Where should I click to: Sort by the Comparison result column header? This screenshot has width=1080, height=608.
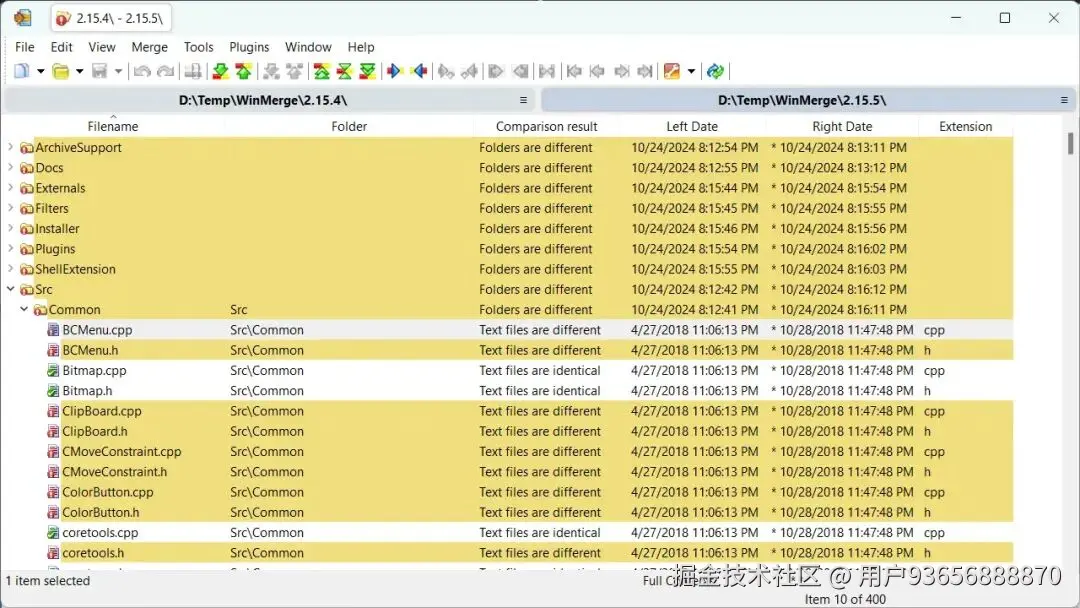tap(546, 126)
